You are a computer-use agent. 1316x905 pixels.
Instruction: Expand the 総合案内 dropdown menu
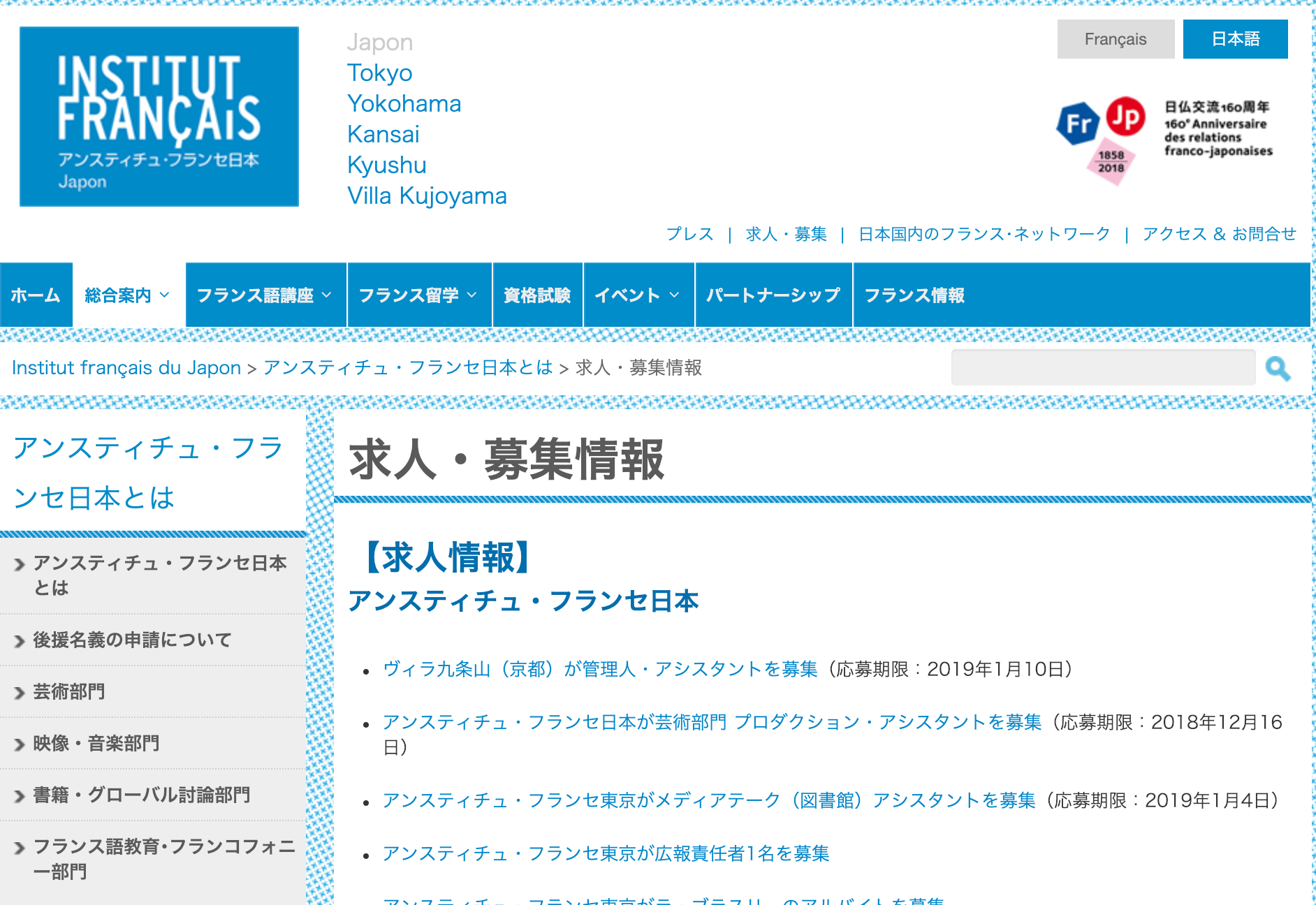tap(129, 295)
